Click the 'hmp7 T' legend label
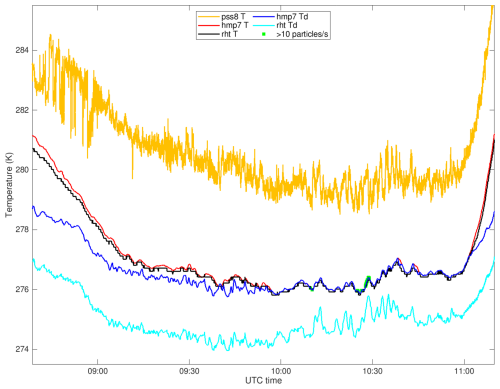The image size is (500, 389). click(x=235, y=25)
